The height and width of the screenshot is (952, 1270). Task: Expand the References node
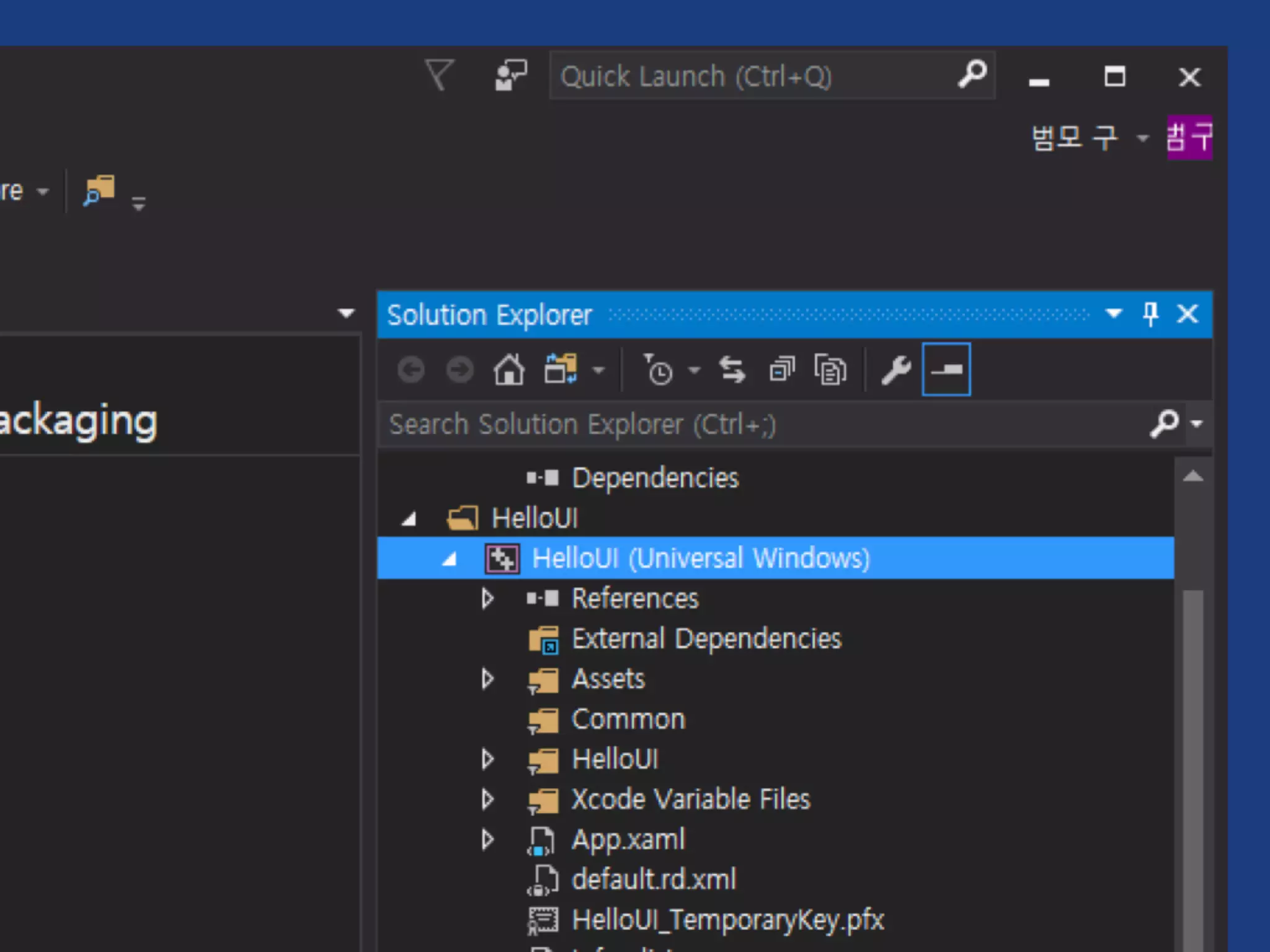[x=487, y=599]
